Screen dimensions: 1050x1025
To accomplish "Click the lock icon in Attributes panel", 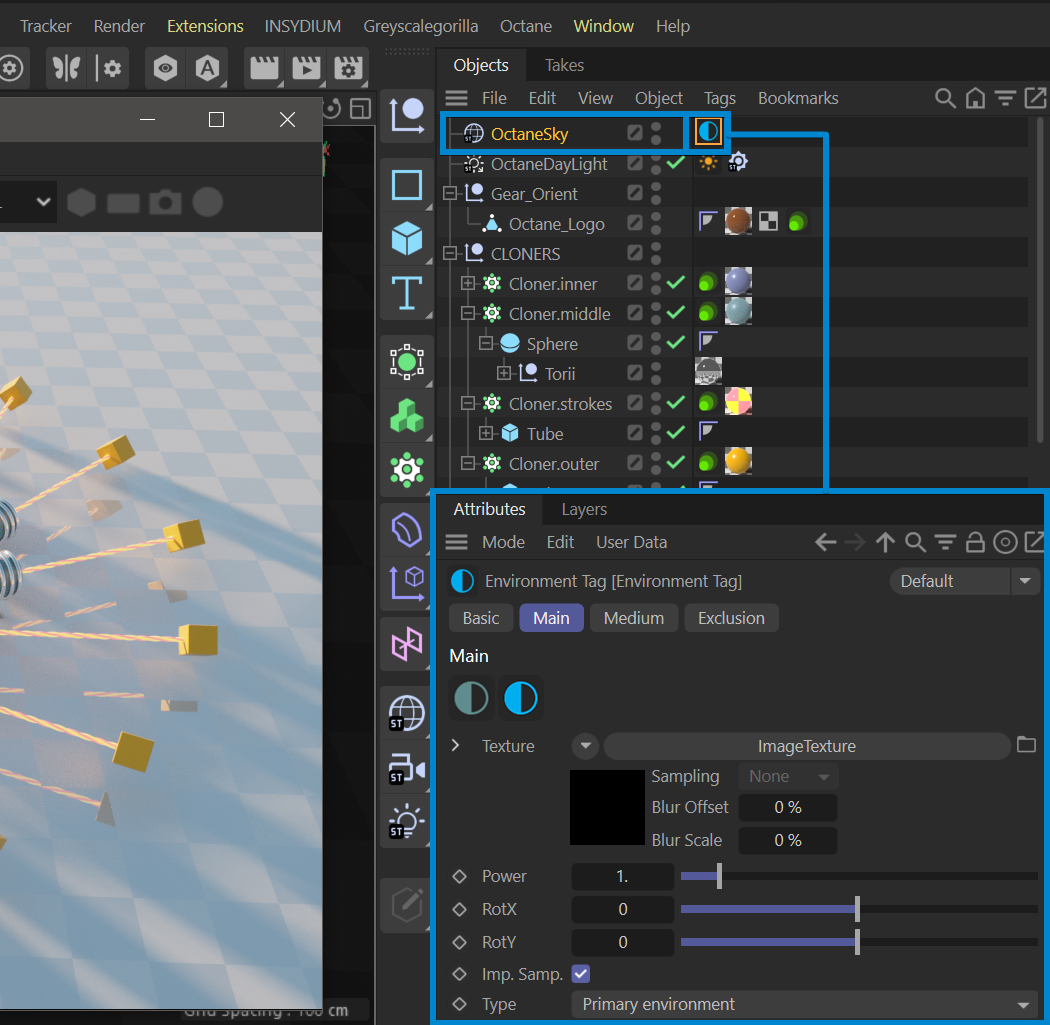I will pos(975,542).
